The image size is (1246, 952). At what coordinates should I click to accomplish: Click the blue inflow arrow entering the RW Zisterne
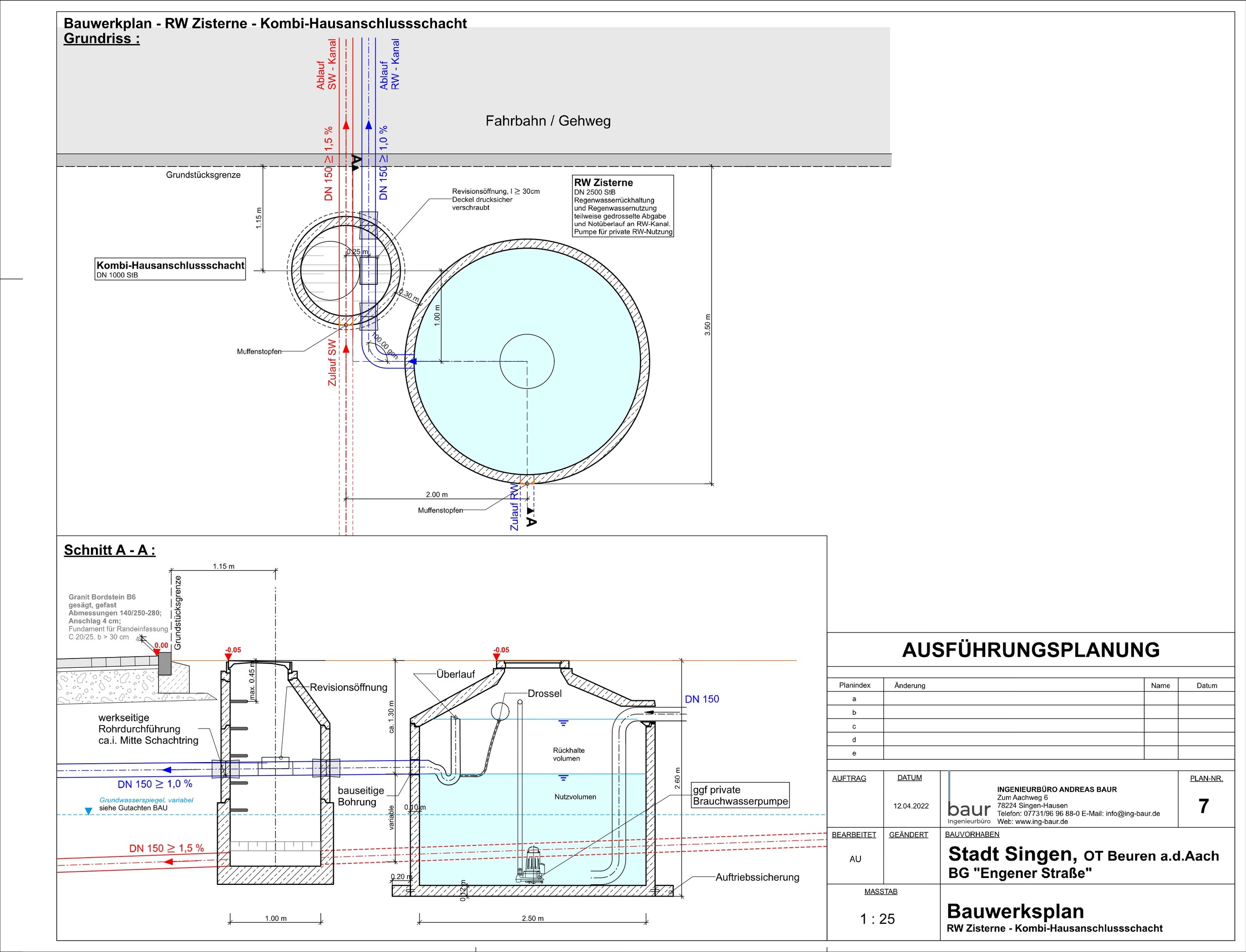click(413, 361)
